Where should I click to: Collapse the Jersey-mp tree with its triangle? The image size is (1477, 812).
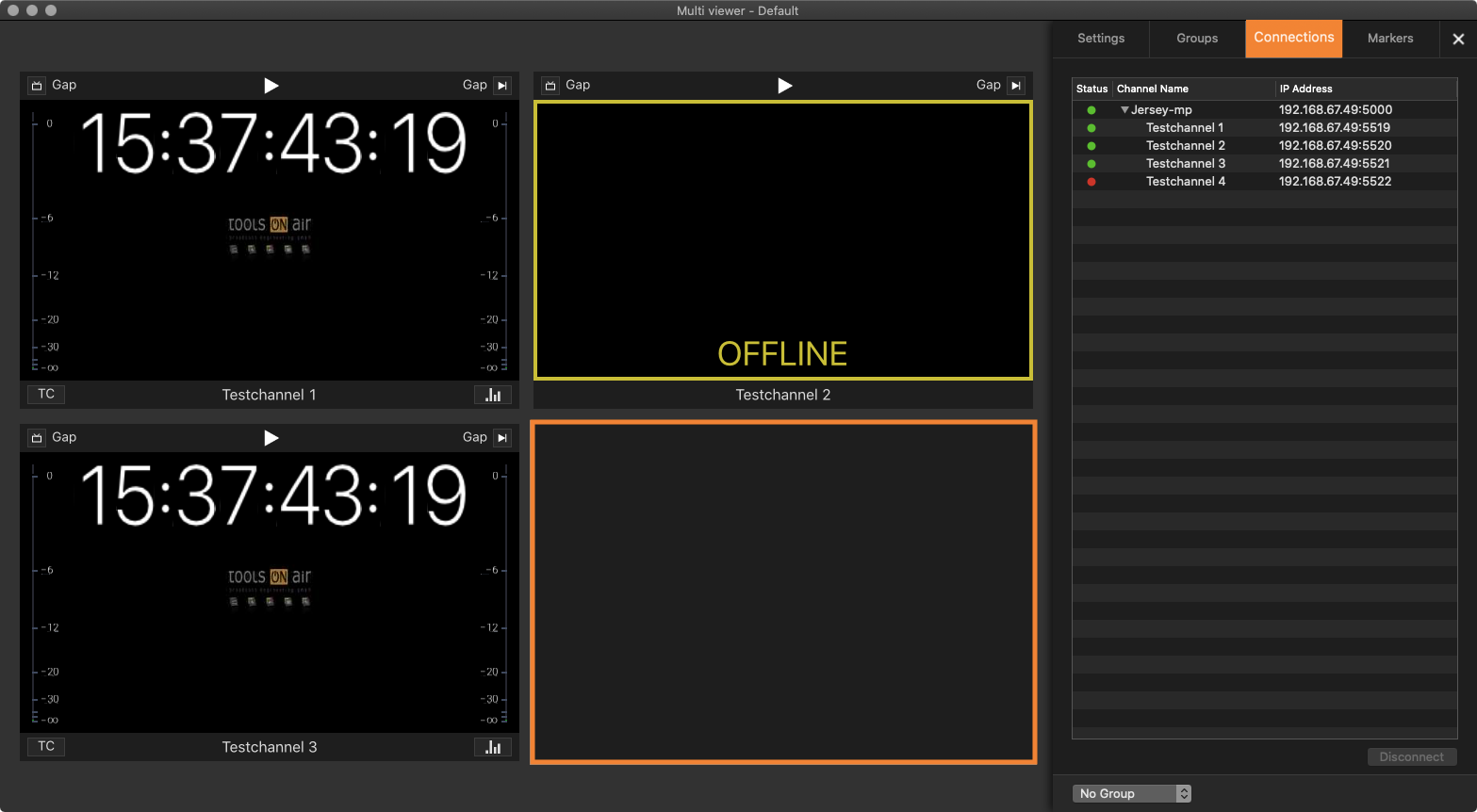pos(1124,110)
